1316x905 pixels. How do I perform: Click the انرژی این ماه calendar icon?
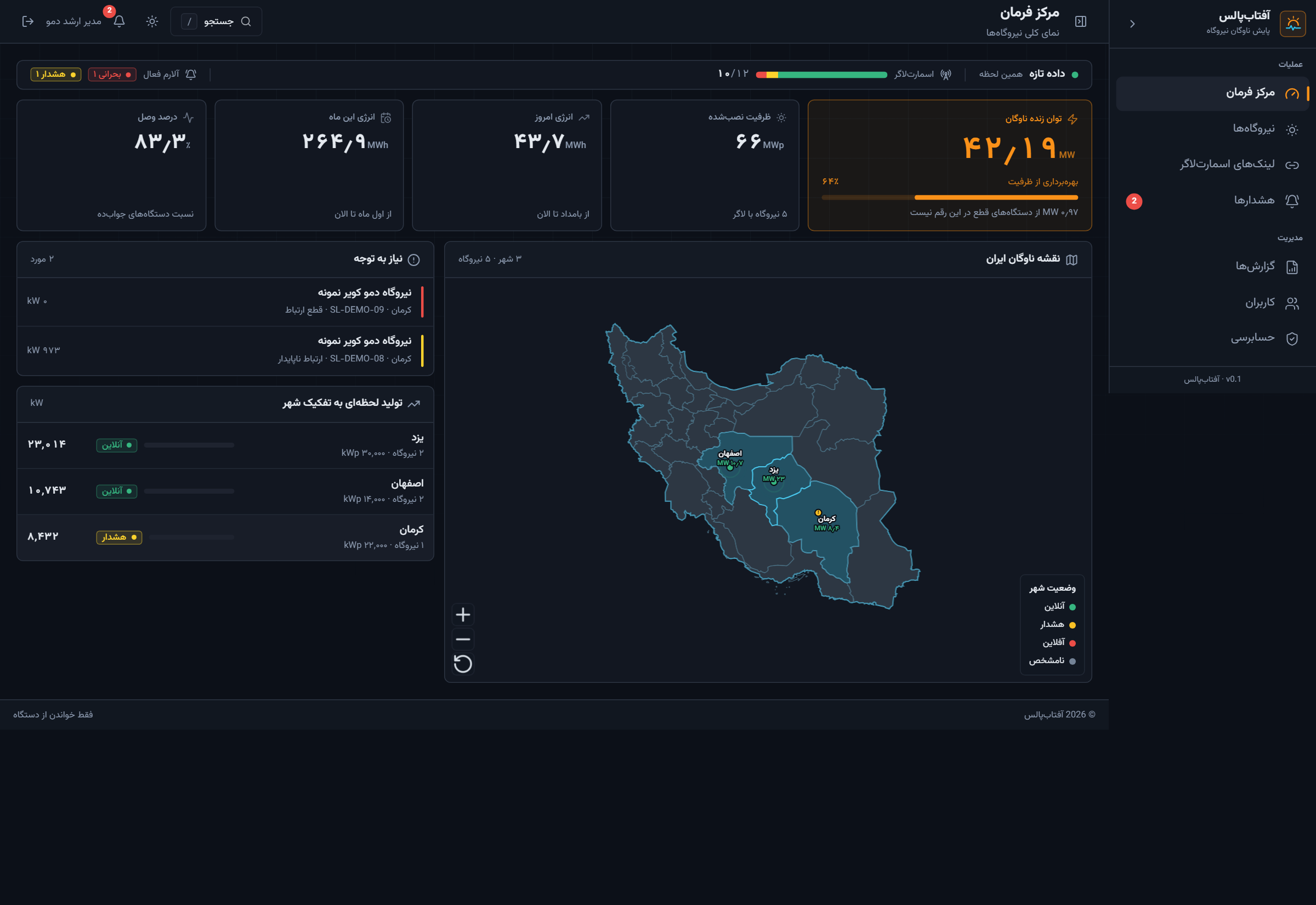(x=386, y=117)
